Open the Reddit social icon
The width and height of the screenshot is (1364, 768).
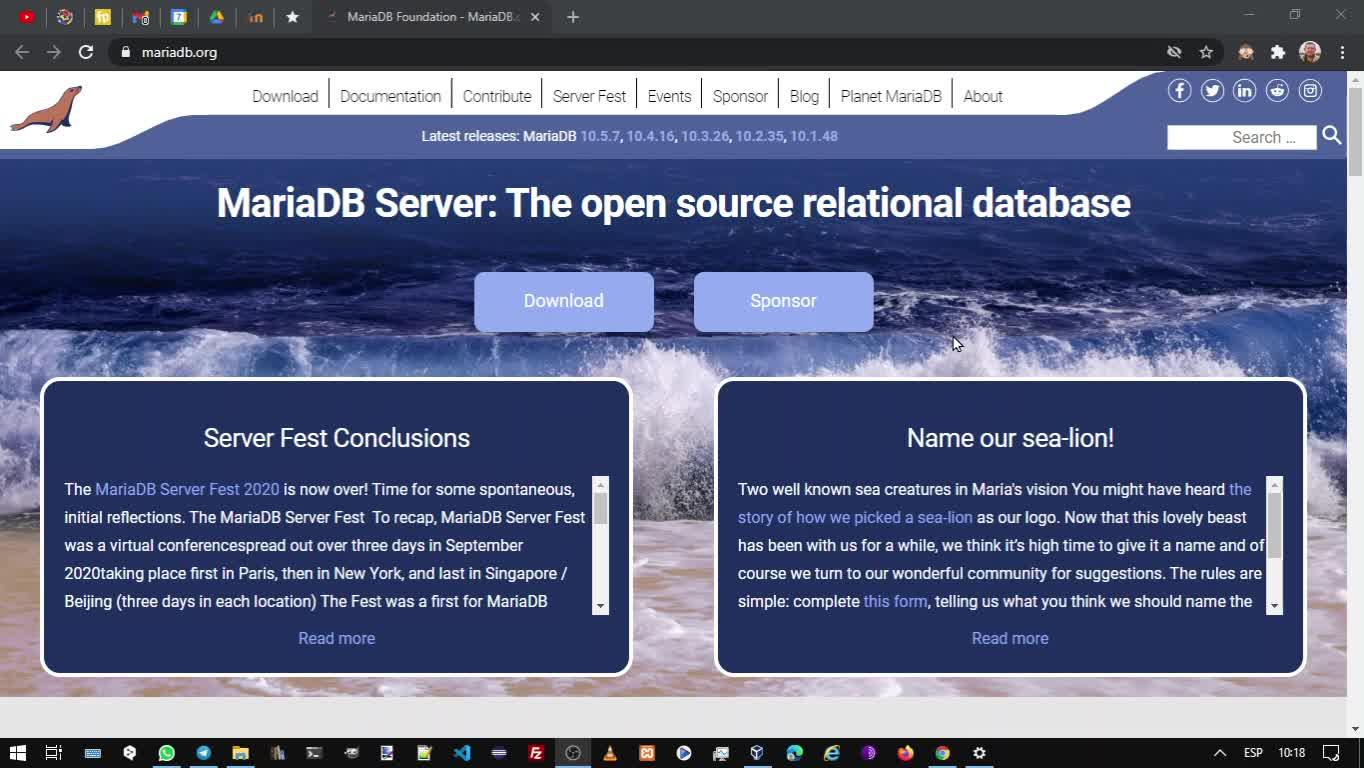[x=1277, y=91]
